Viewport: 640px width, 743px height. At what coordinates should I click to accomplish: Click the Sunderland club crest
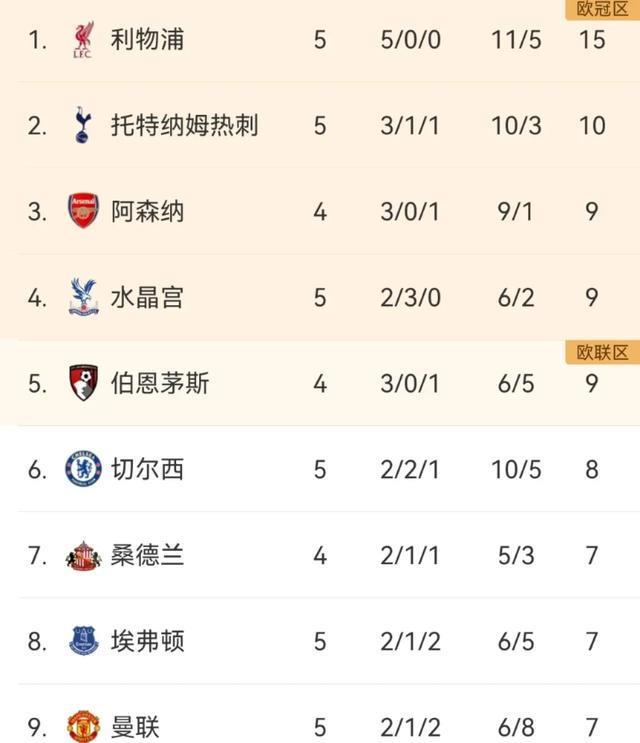pyautogui.click(x=83, y=555)
